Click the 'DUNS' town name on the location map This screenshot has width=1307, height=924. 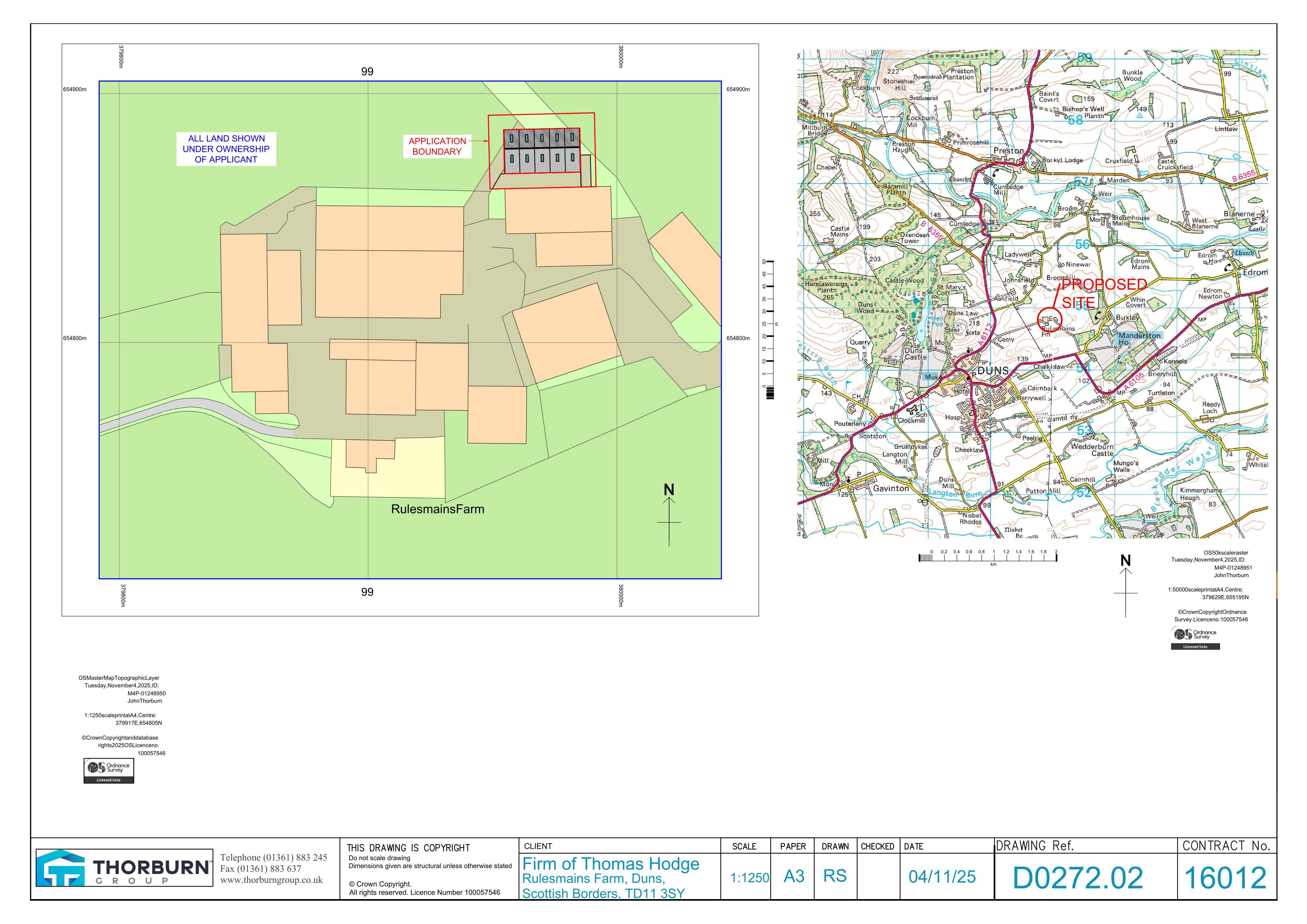point(993,371)
